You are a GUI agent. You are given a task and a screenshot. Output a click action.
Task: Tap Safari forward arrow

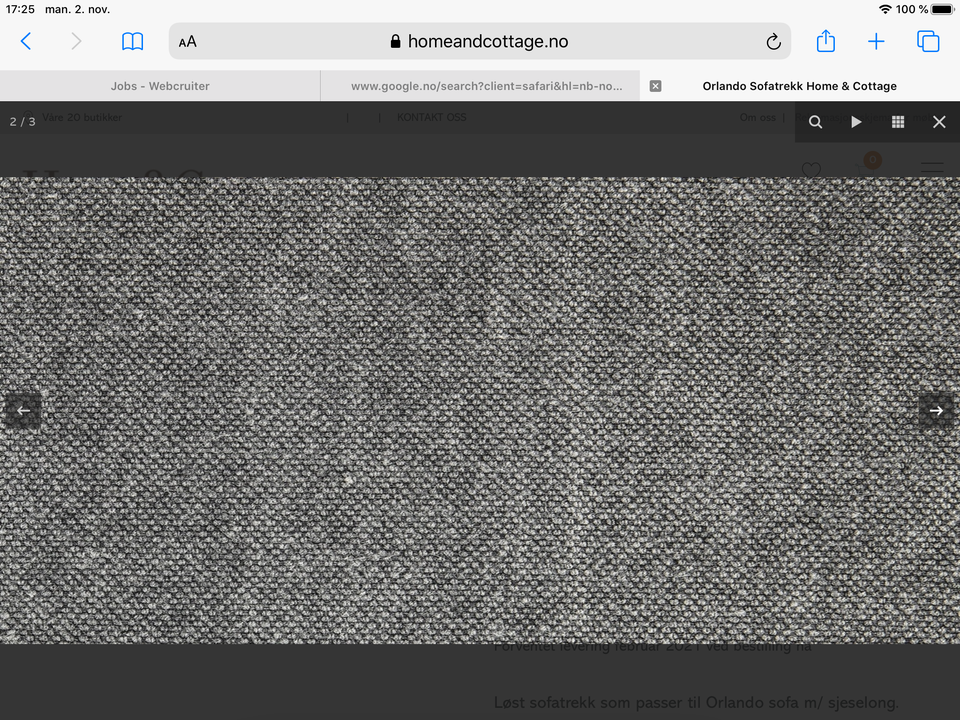pos(76,42)
